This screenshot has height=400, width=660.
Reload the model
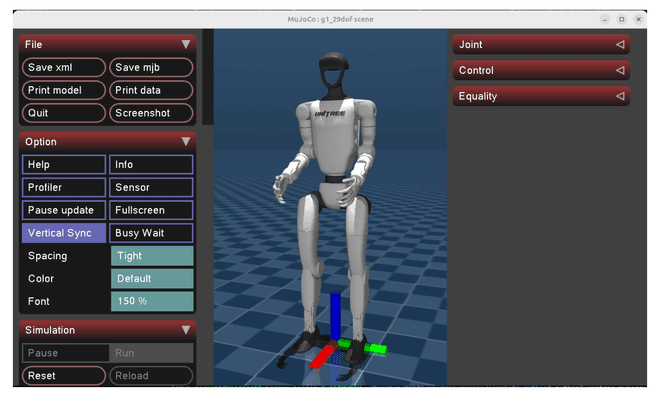(x=151, y=376)
